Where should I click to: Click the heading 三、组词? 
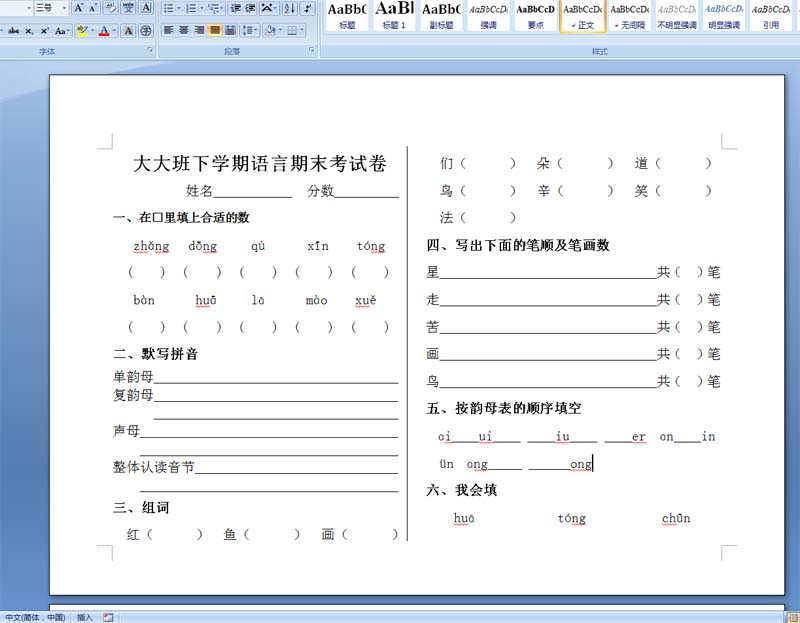[x=141, y=507]
